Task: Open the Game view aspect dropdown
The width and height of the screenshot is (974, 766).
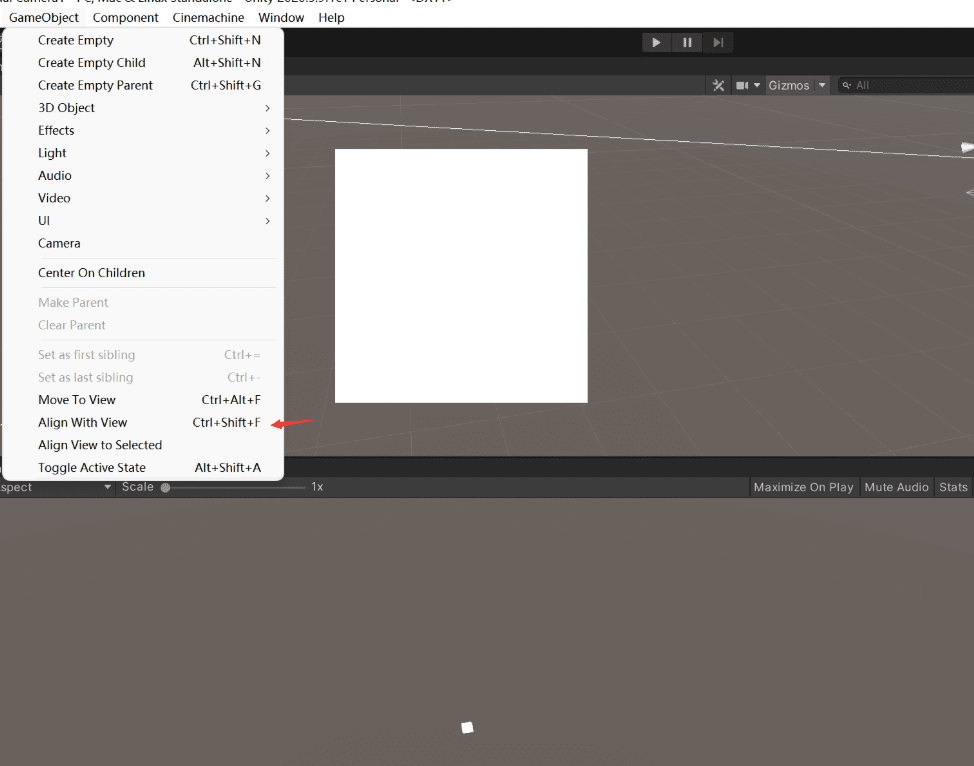Action: (x=55, y=487)
